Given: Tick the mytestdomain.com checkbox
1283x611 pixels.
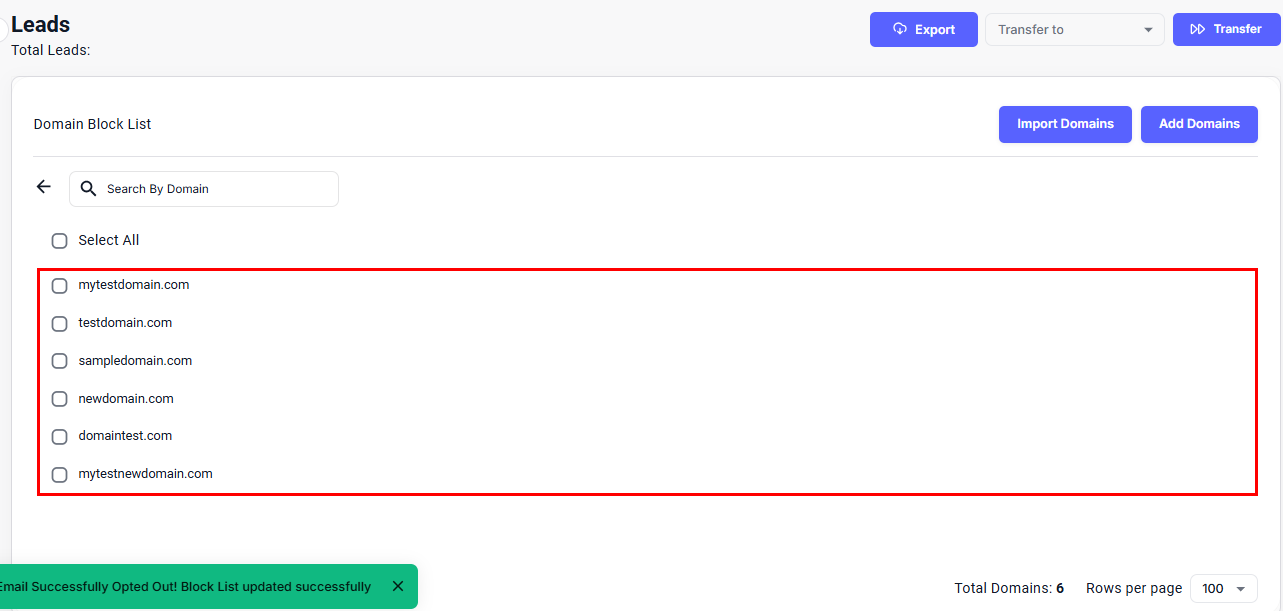Looking at the screenshot, I should (x=60, y=286).
